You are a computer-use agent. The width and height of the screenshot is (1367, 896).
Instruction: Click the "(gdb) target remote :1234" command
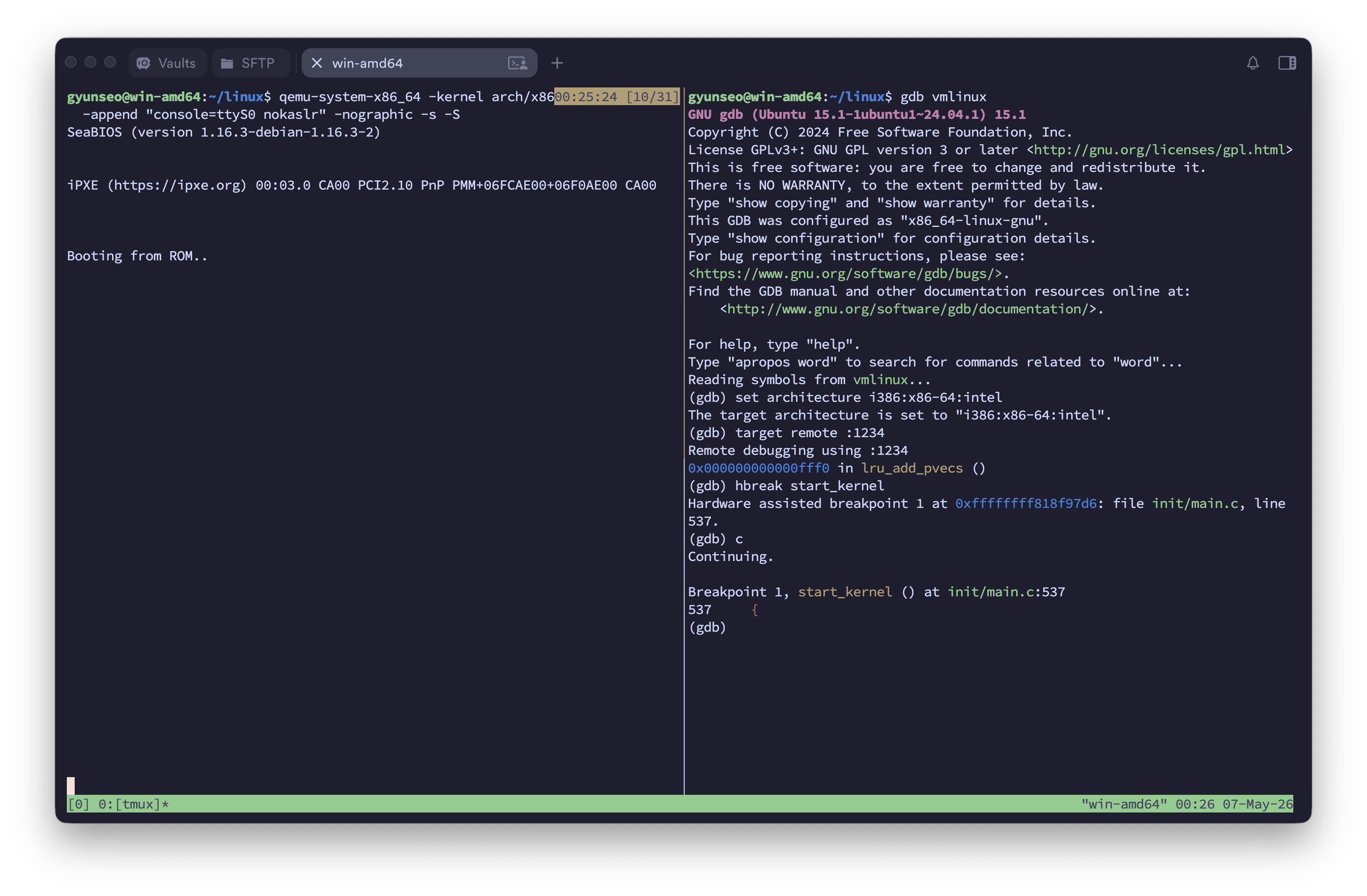pos(786,433)
